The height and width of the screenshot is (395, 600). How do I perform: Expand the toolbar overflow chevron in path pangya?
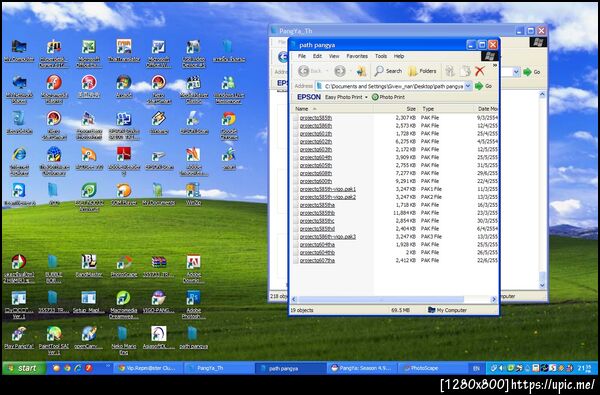point(494,66)
